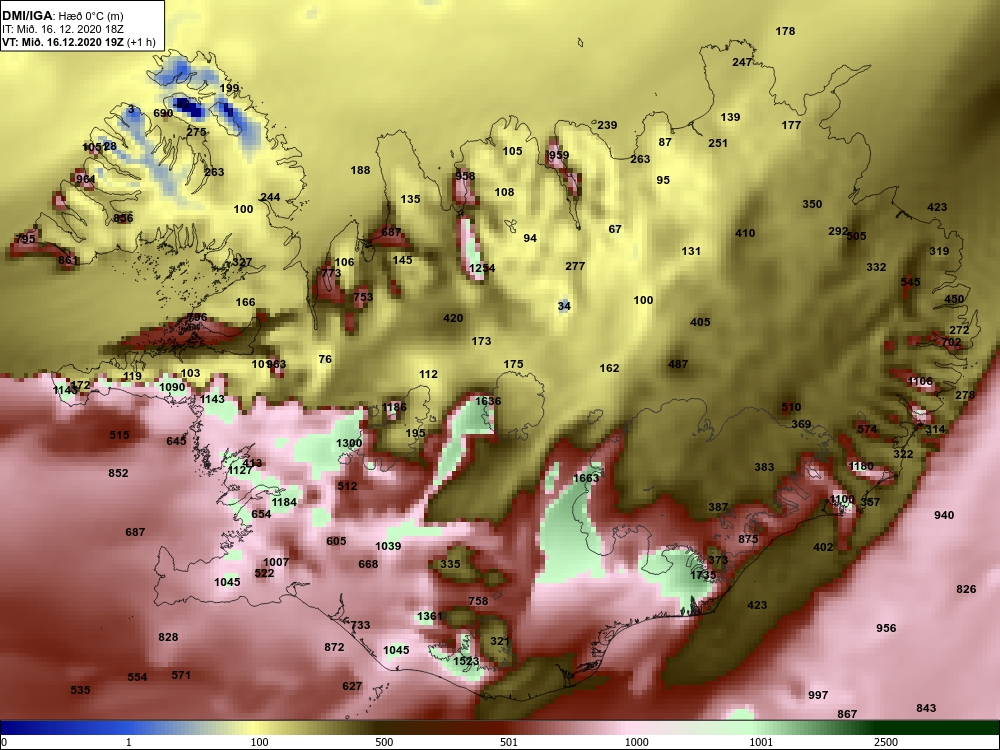Viewport: 1000px width, 750px height.
Task: Click the map value 350
Action: (812, 204)
